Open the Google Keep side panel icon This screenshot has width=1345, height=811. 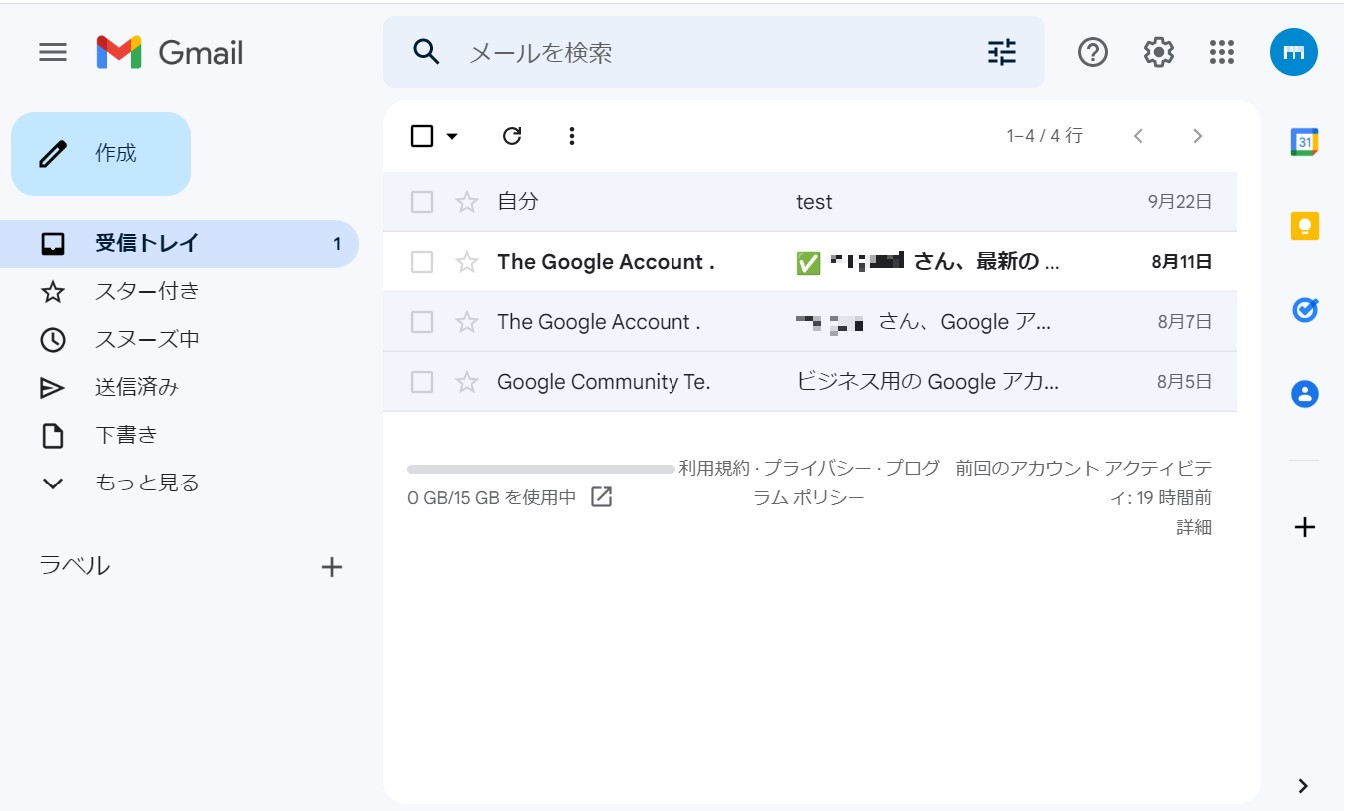1304,227
